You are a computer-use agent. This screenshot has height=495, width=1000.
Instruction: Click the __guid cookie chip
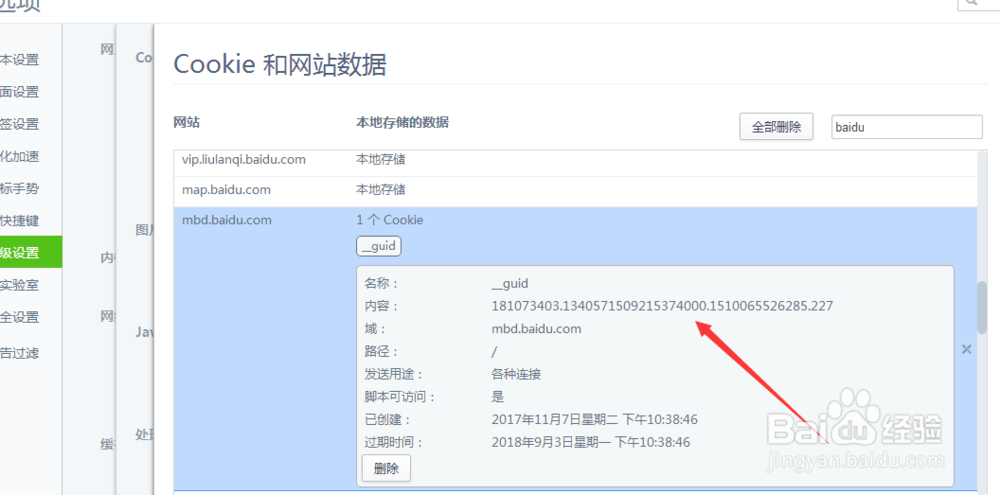point(379,247)
